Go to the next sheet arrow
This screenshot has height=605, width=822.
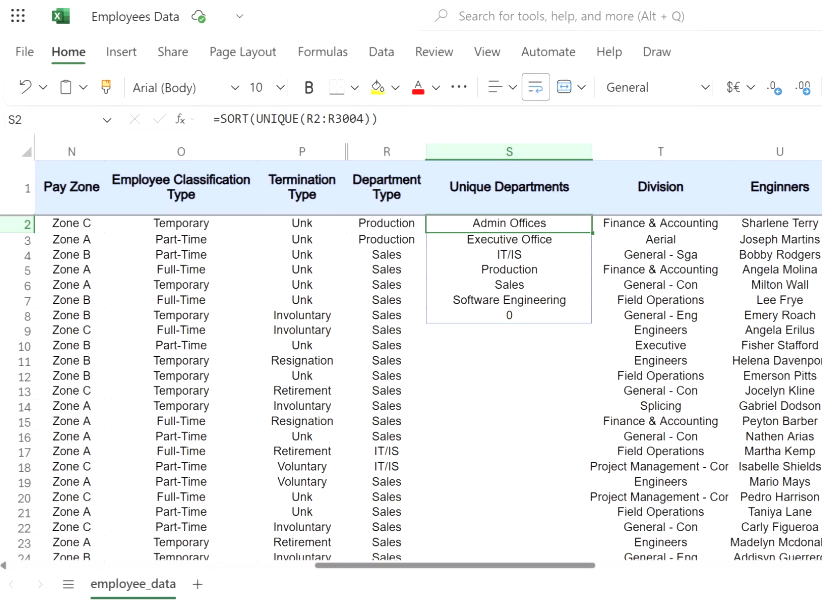(x=40, y=584)
